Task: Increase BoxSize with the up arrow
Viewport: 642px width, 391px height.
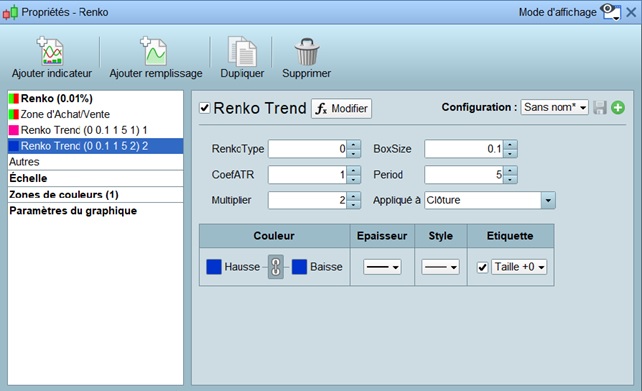Action: 510,145
